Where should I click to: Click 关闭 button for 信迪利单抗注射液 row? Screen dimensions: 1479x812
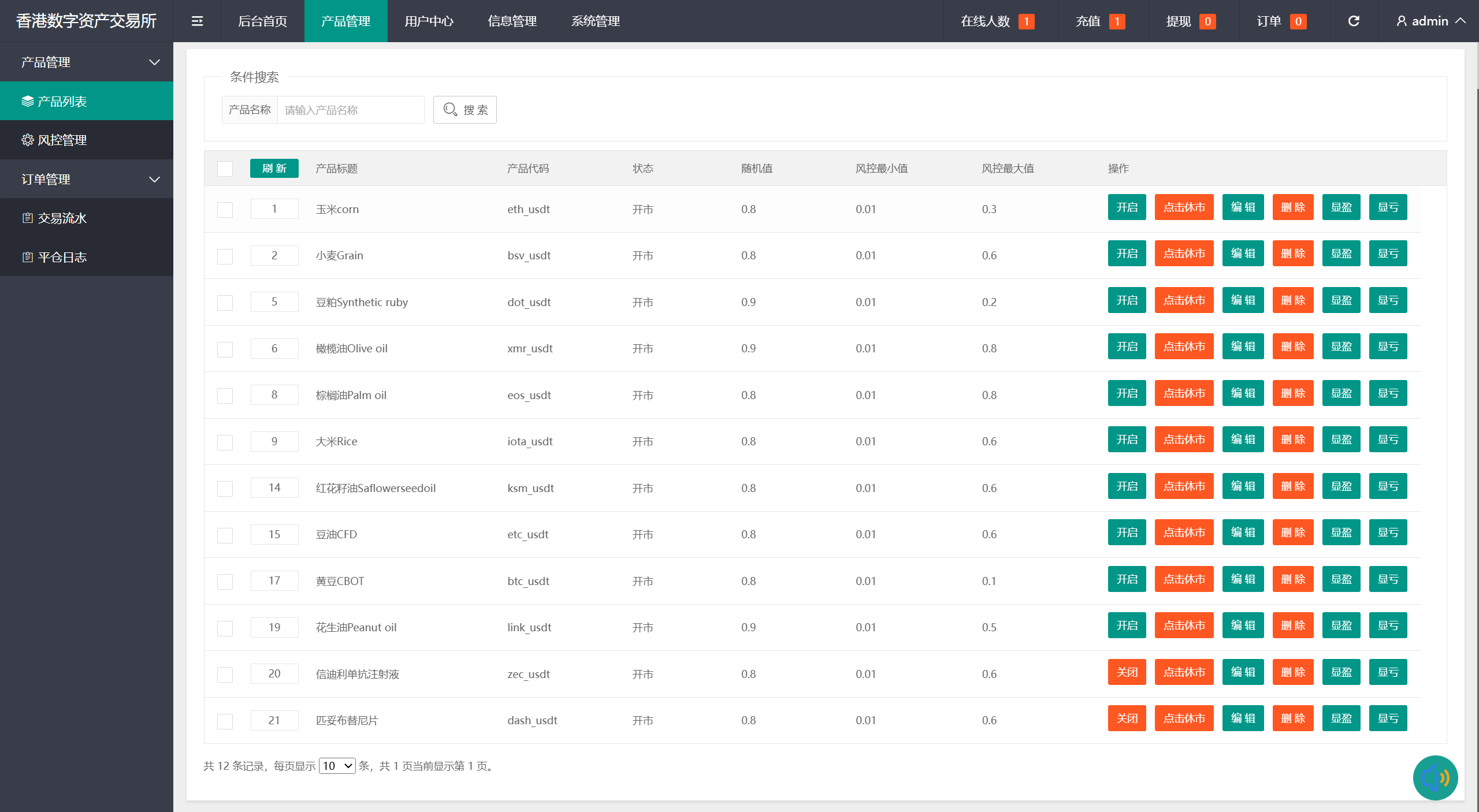click(1127, 672)
